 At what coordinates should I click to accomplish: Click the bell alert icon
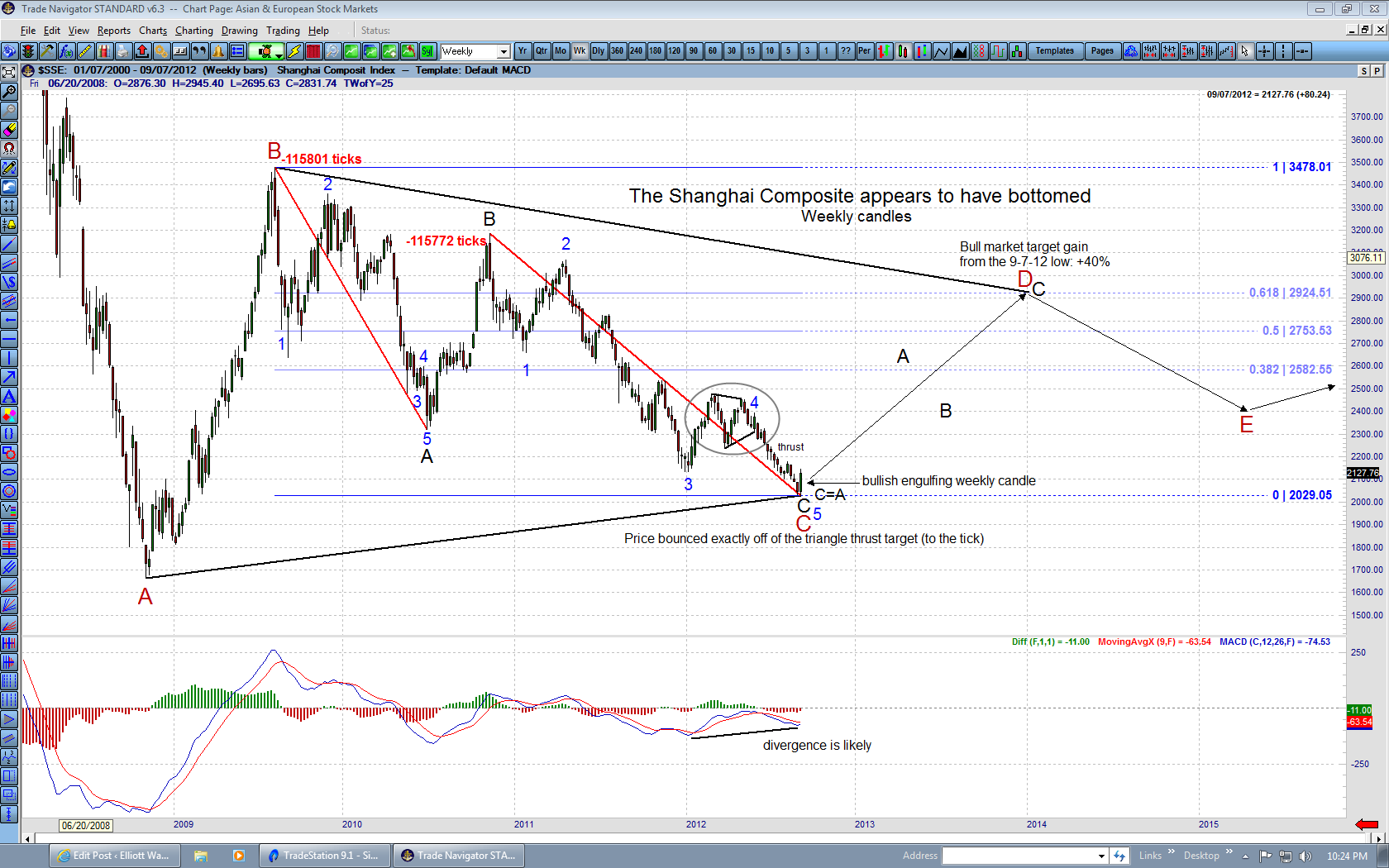click(218, 51)
